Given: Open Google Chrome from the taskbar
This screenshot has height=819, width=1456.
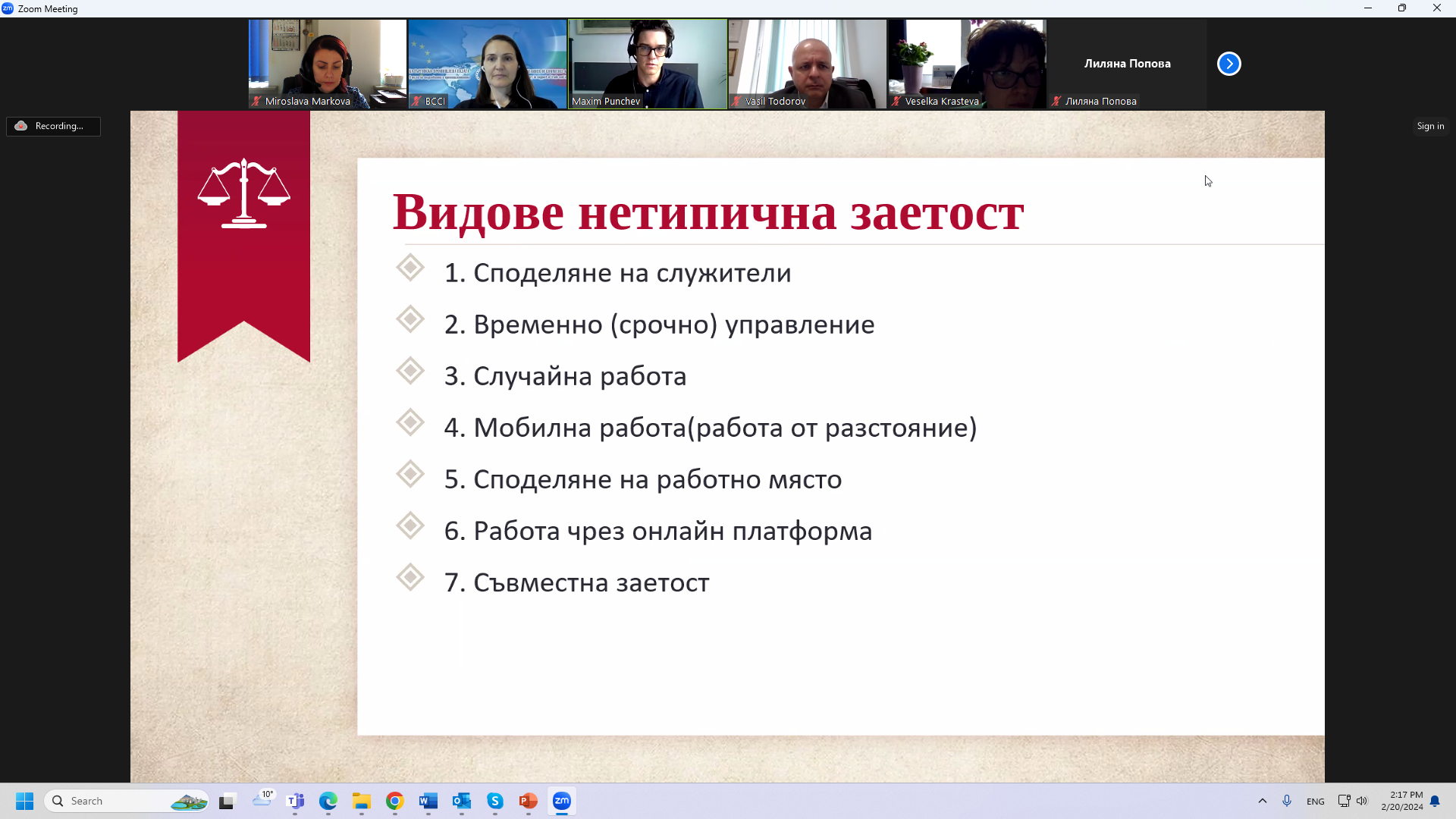Looking at the screenshot, I should coord(395,801).
